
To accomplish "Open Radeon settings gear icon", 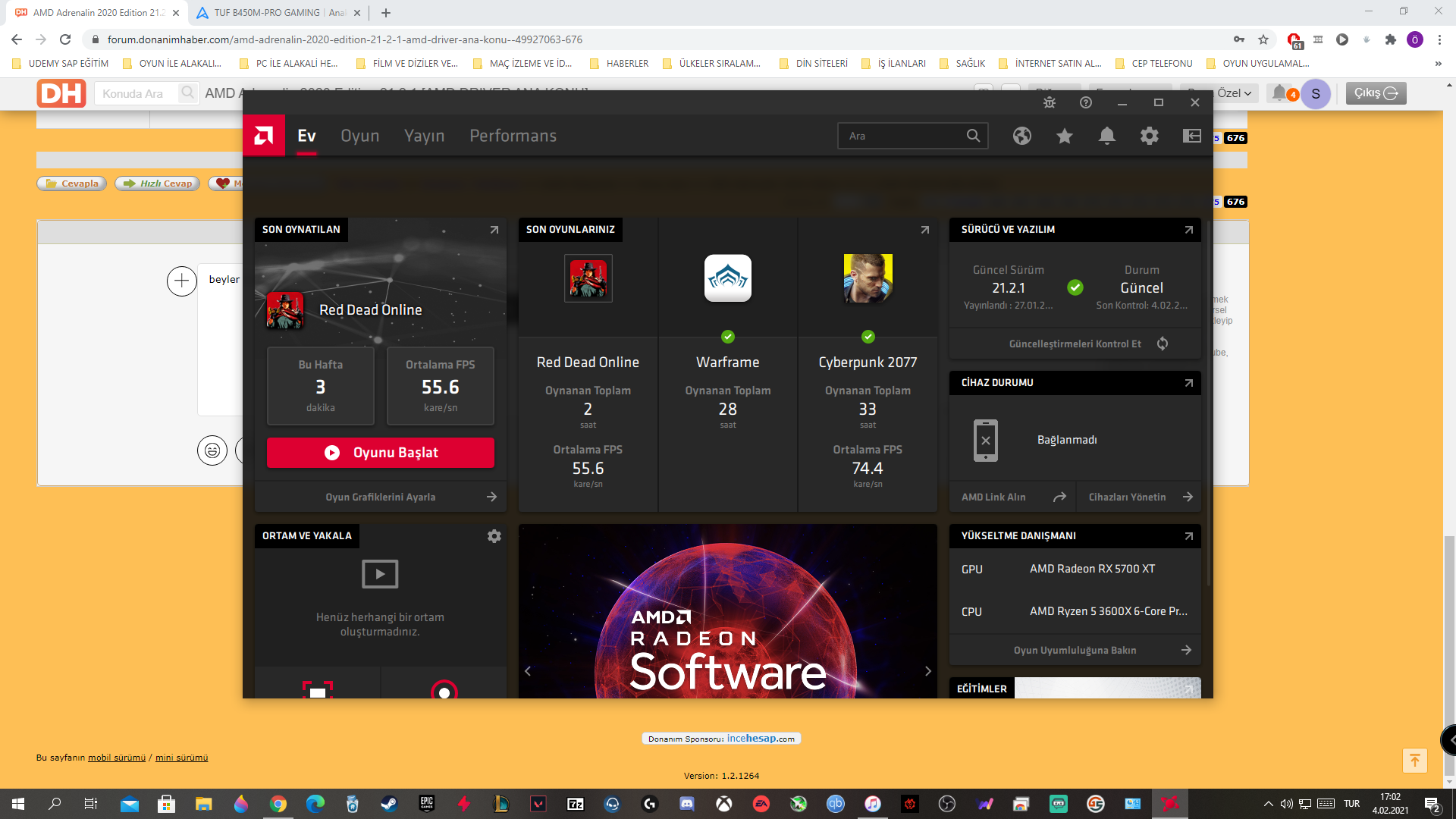I will (x=1150, y=136).
